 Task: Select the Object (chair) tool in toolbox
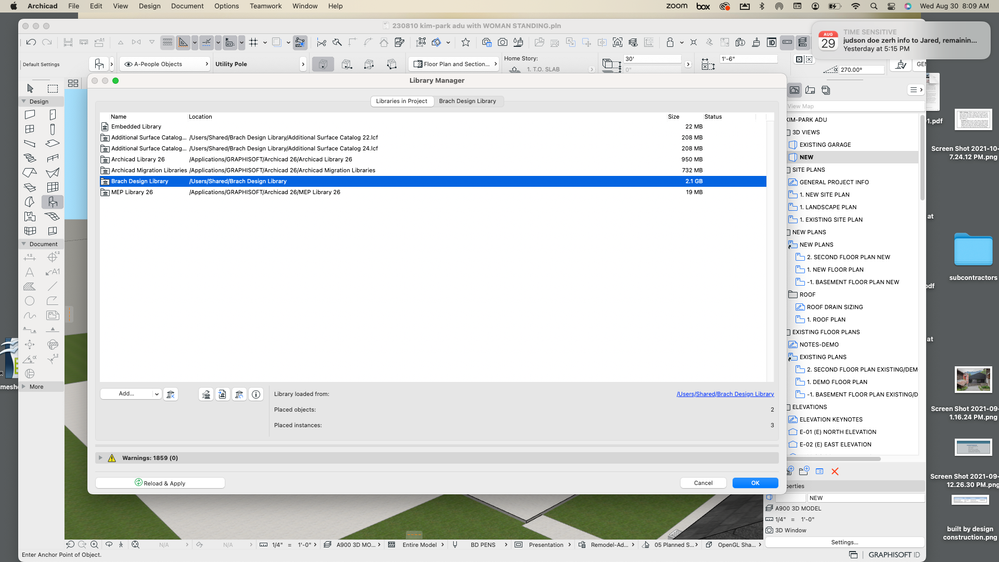[x=53, y=202]
